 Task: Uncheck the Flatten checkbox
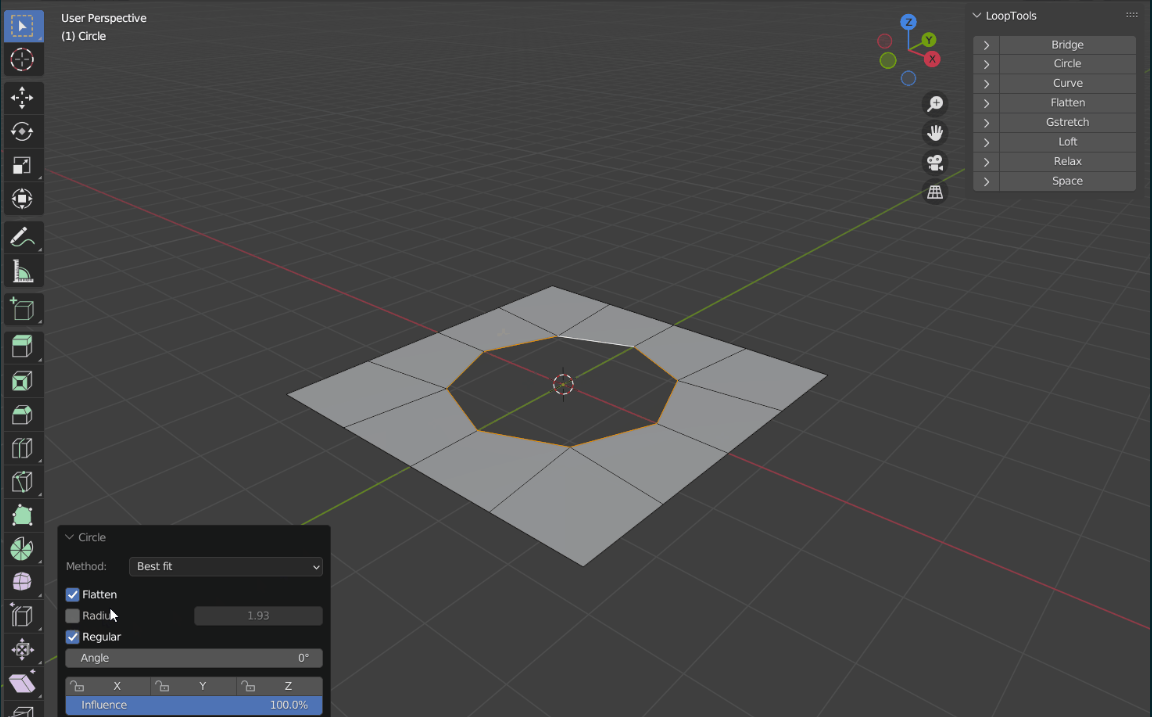click(73, 594)
